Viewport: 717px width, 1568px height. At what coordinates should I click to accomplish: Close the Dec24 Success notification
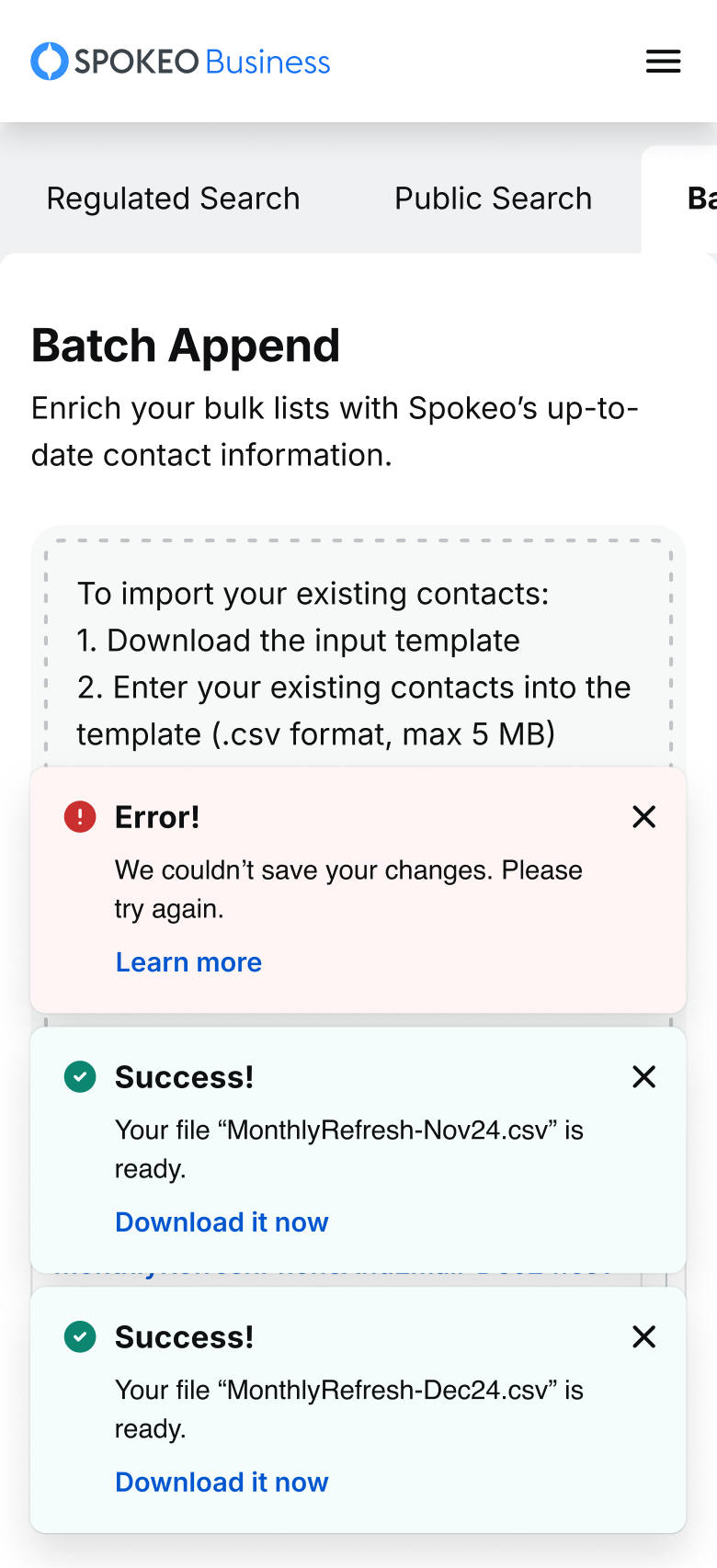pos(643,1336)
